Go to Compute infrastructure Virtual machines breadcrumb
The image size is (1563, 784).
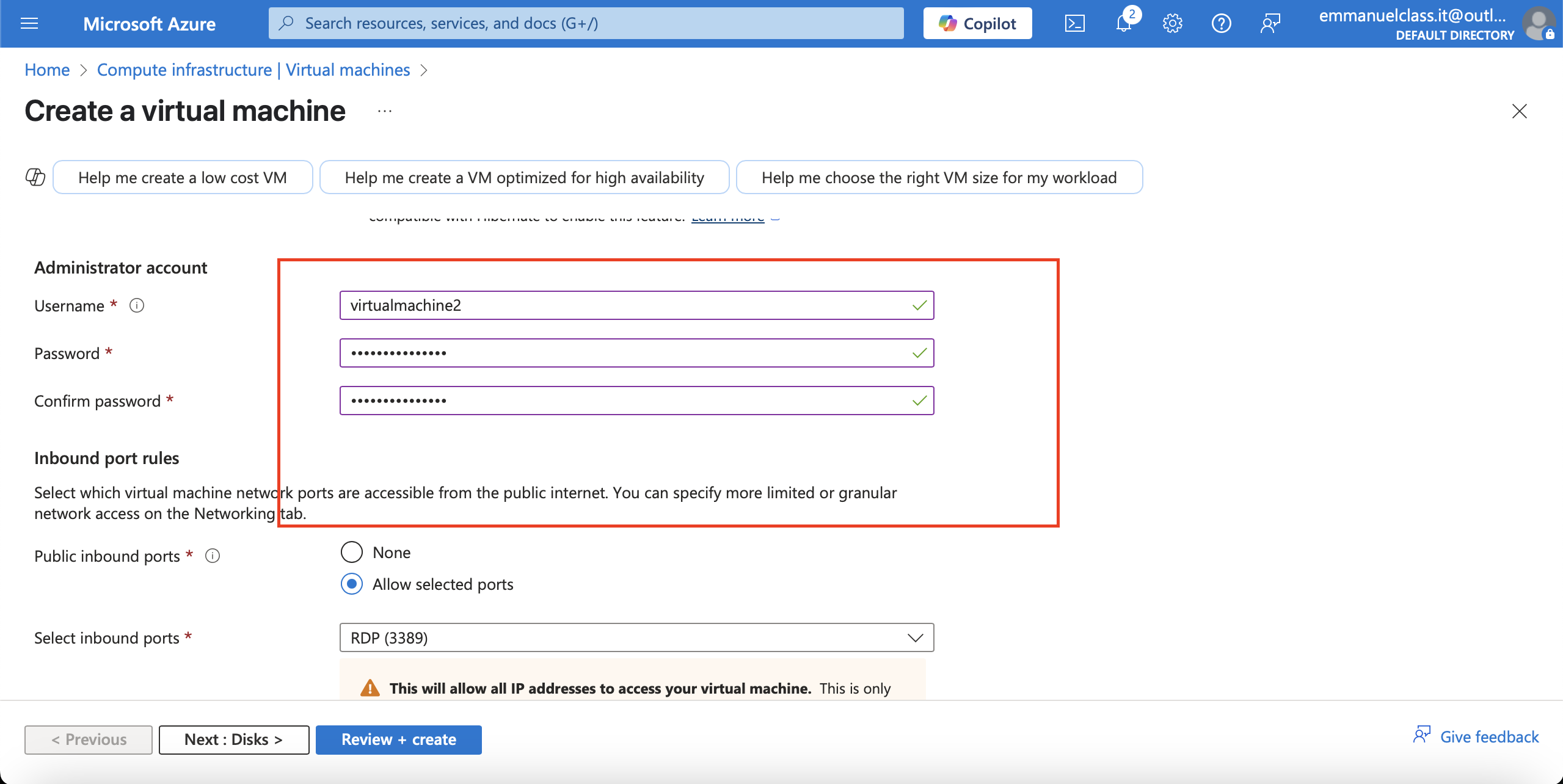coord(253,70)
